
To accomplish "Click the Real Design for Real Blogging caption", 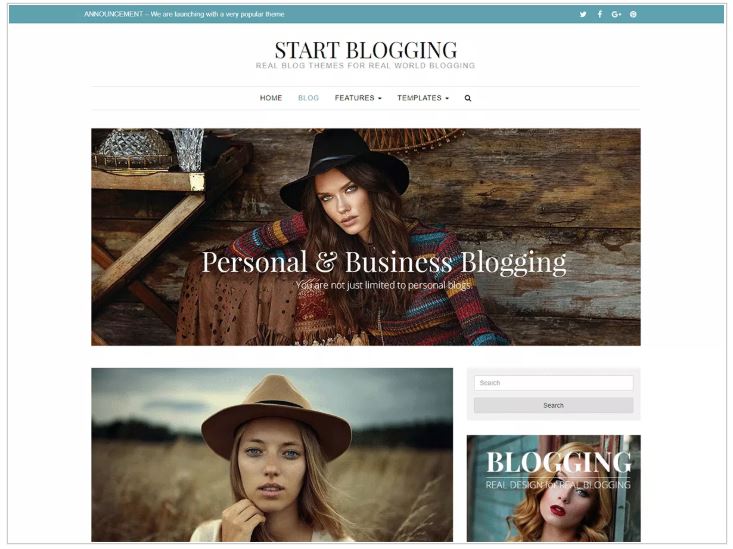I will (x=558, y=485).
